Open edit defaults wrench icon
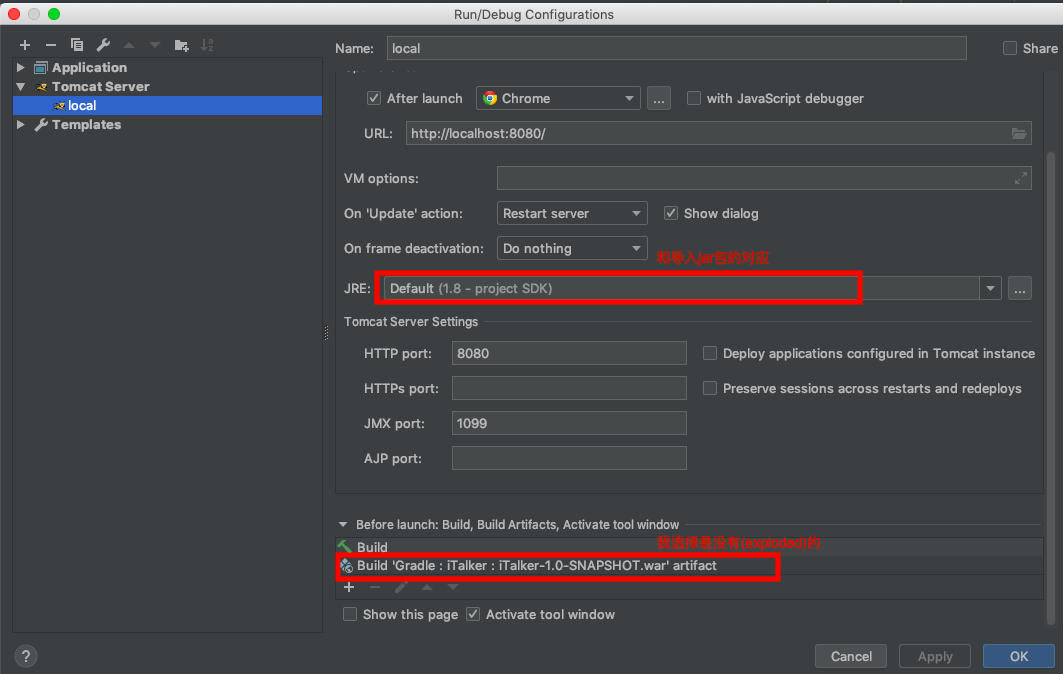The image size is (1063, 674). [x=103, y=45]
